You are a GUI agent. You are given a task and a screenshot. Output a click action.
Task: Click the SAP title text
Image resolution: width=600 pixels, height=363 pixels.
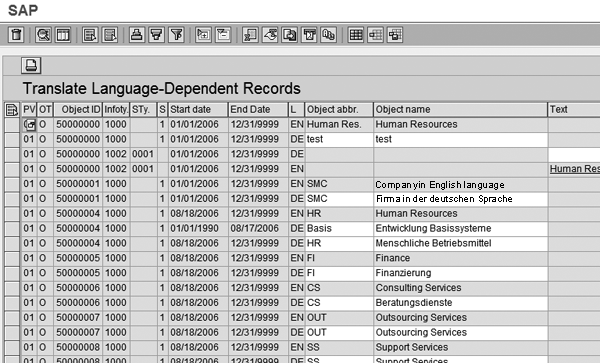[x=23, y=10]
